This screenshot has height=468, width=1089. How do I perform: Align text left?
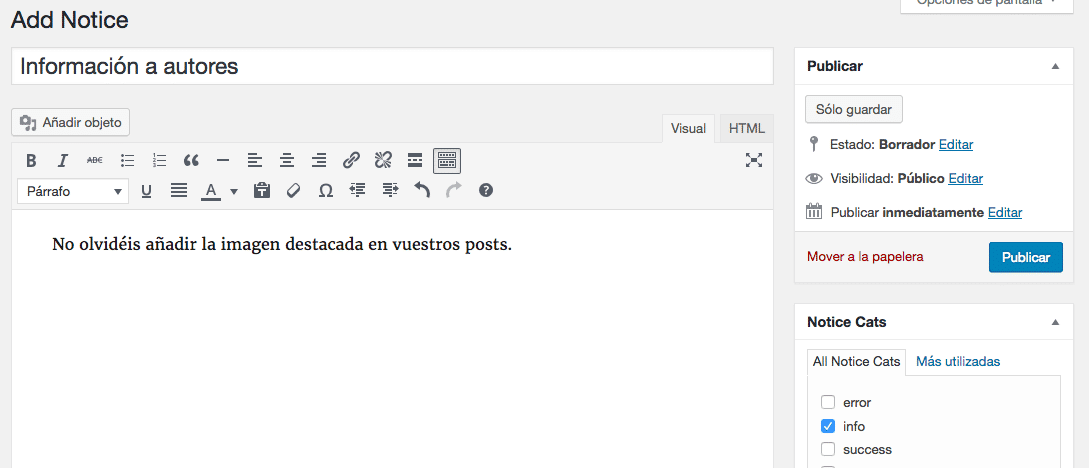click(255, 161)
